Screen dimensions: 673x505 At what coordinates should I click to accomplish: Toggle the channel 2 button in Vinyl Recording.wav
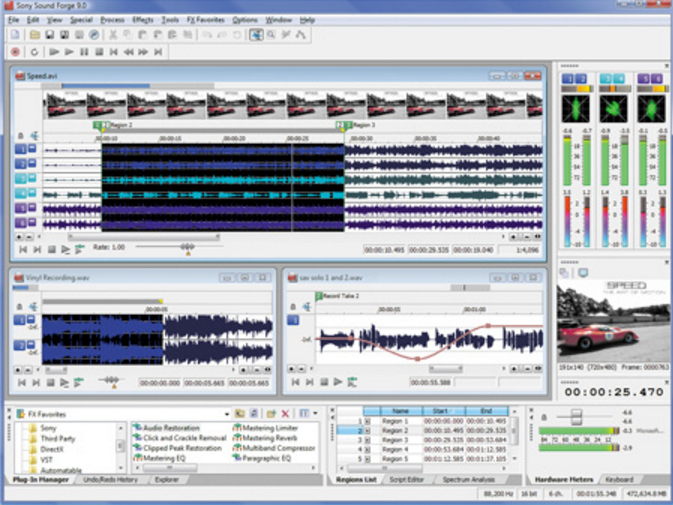point(19,345)
